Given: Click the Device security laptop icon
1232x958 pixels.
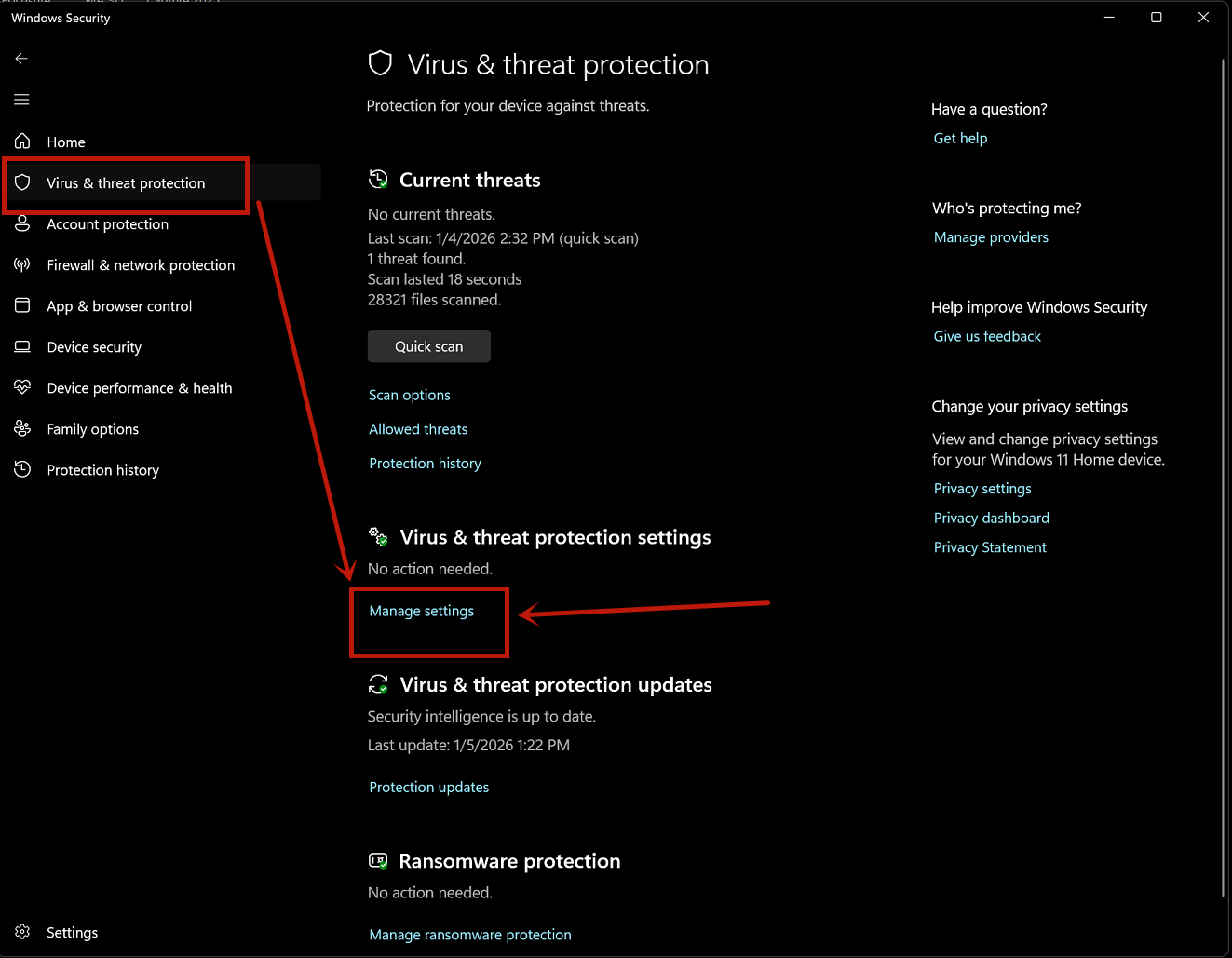Looking at the screenshot, I should click(x=22, y=347).
